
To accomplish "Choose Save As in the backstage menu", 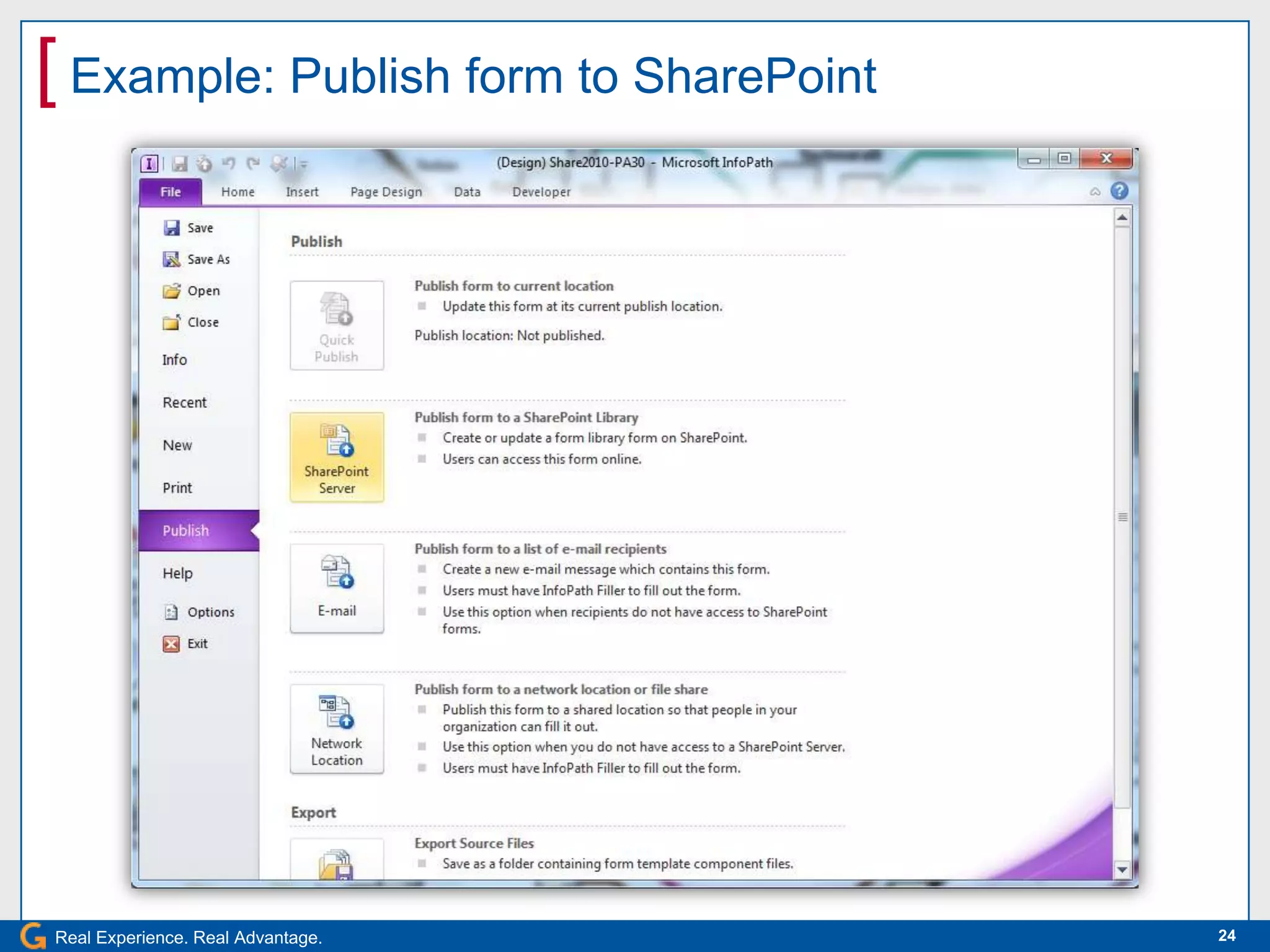I will pyautogui.click(x=196, y=259).
